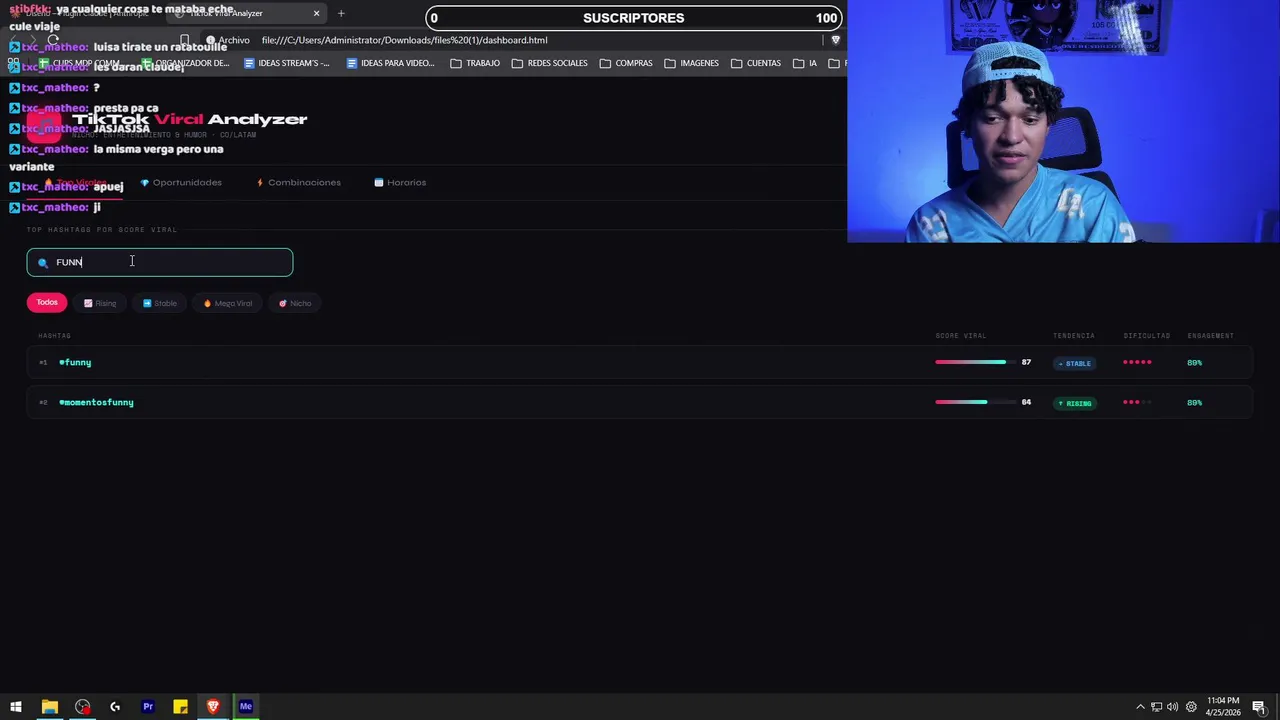Open the volume control tray icon
The image size is (1280, 720).
point(1172,707)
